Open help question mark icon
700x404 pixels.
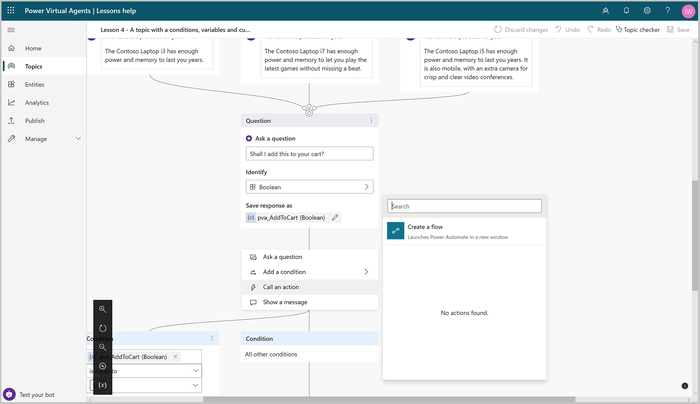(667, 11)
